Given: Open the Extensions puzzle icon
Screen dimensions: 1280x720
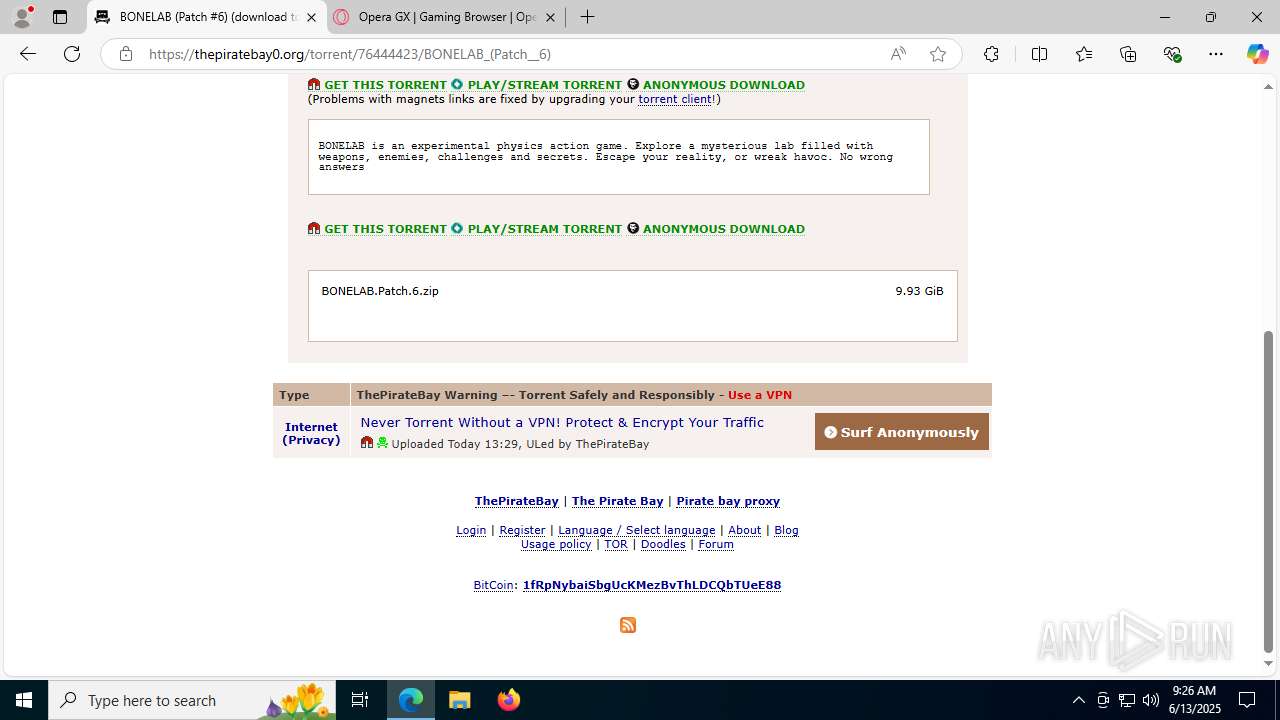Looking at the screenshot, I should 991,54.
